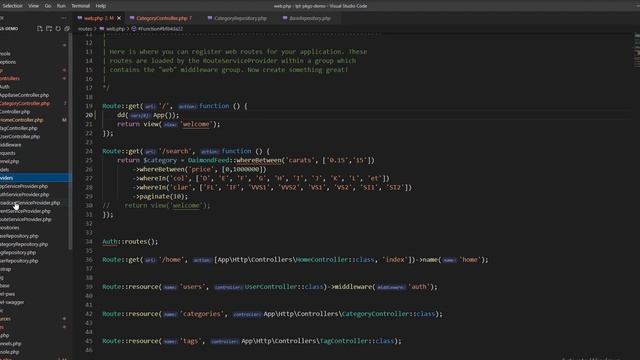Open UserRepository.php in the file tree
Viewport: 640px width, 360px height.
click(19, 261)
